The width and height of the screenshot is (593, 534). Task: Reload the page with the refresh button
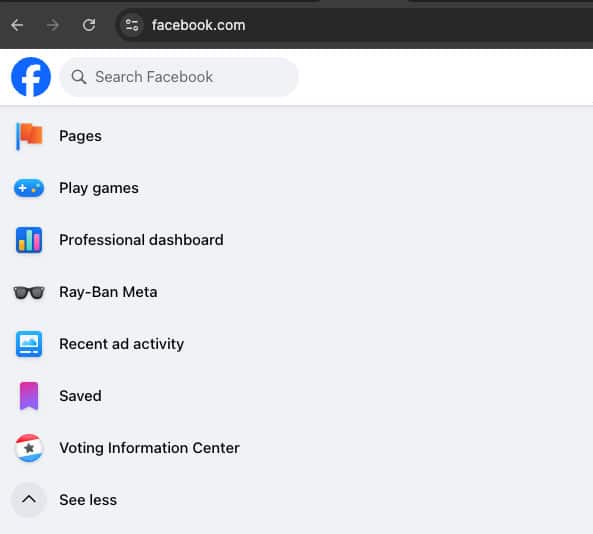[89, 25]
